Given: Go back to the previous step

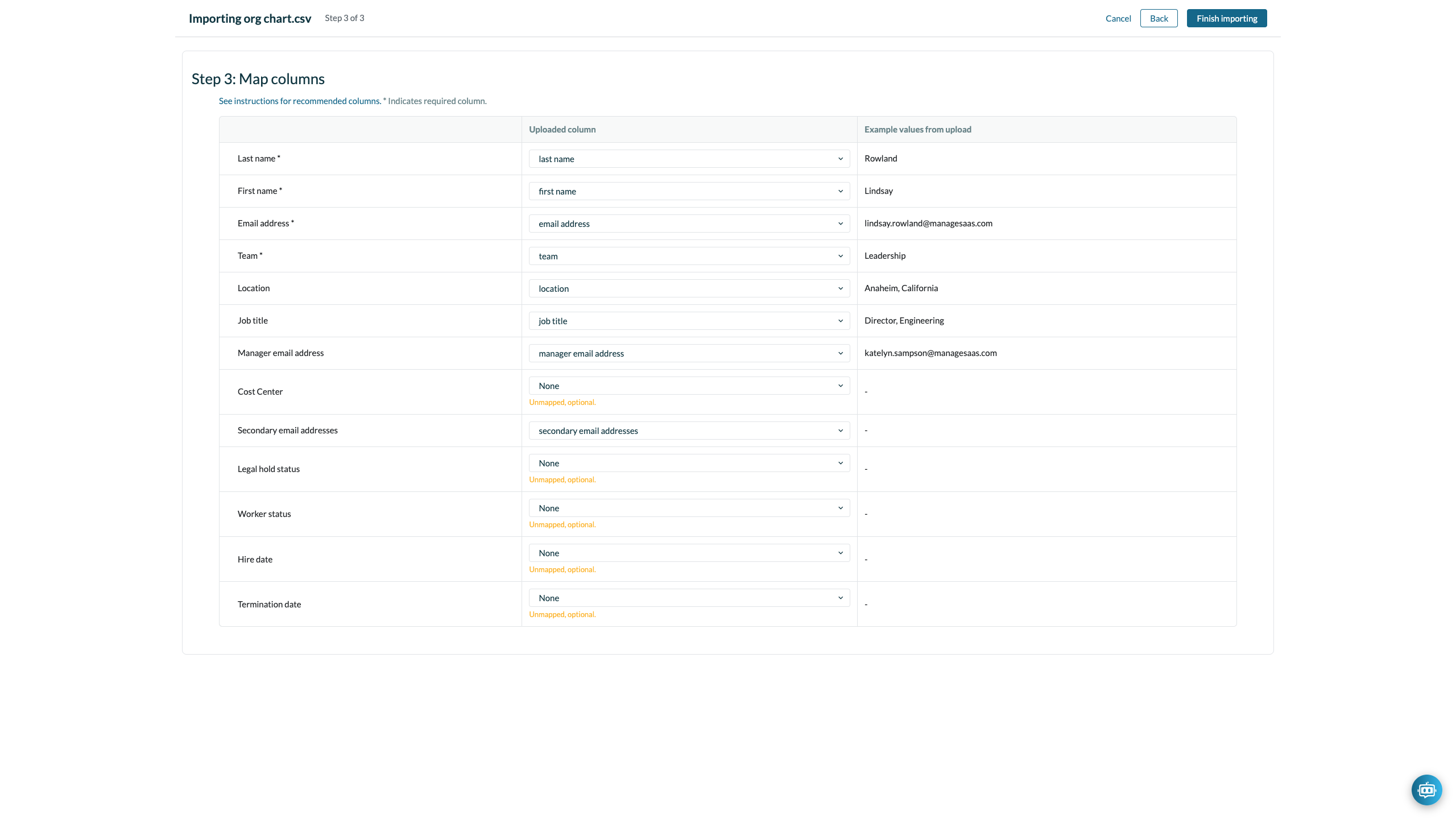Looking at the screenshot, I should 1159,18.
